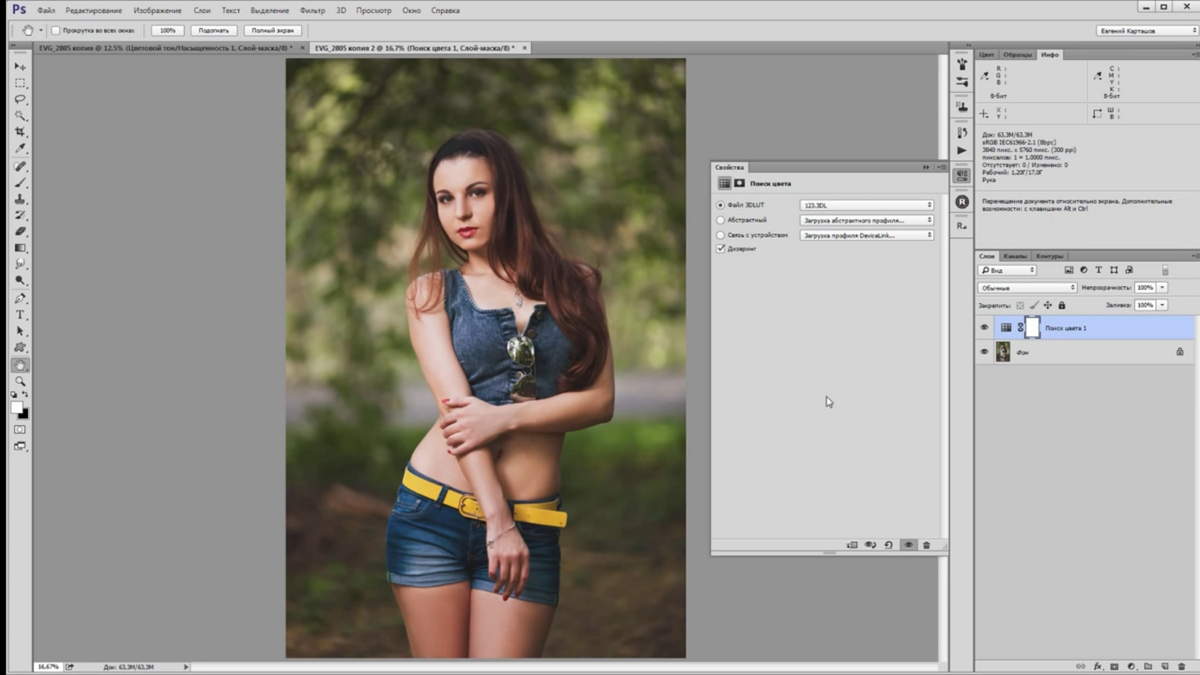The height and width of the screenshot is (675, 1200).
Task: Click the Полный экран button
Action: click(x=273, y=31)
